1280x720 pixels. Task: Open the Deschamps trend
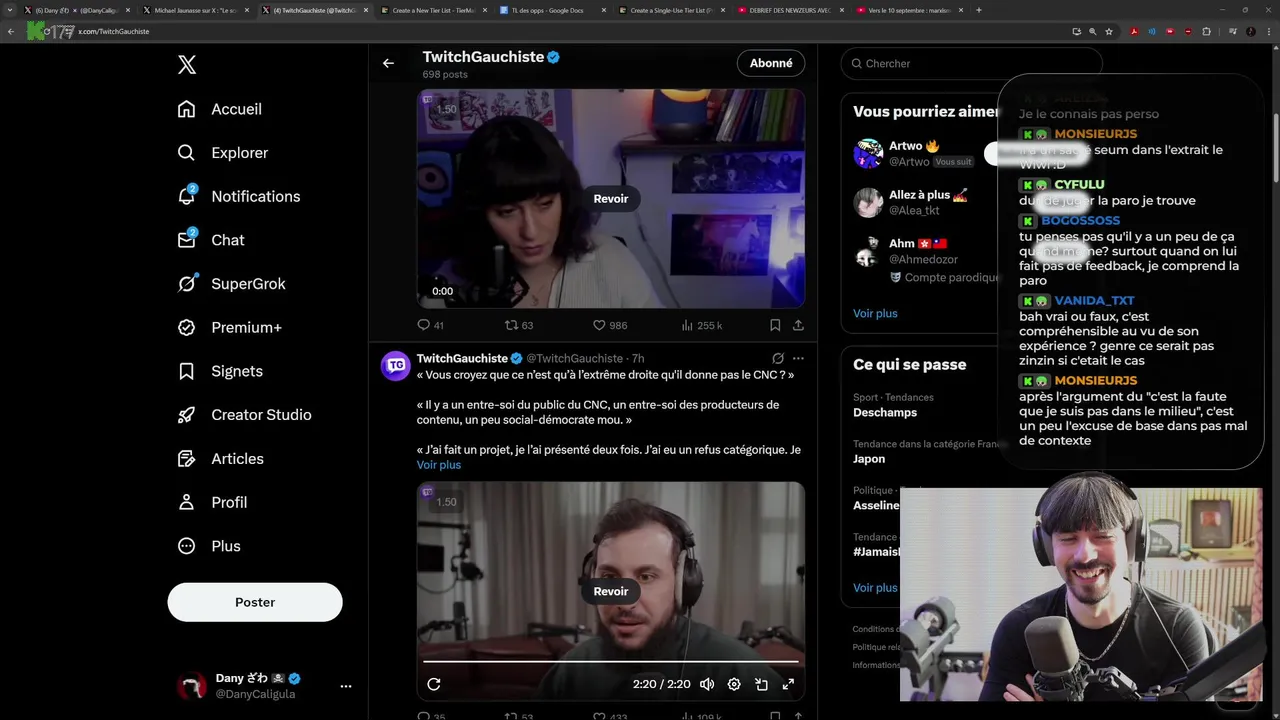click(885, 412)
